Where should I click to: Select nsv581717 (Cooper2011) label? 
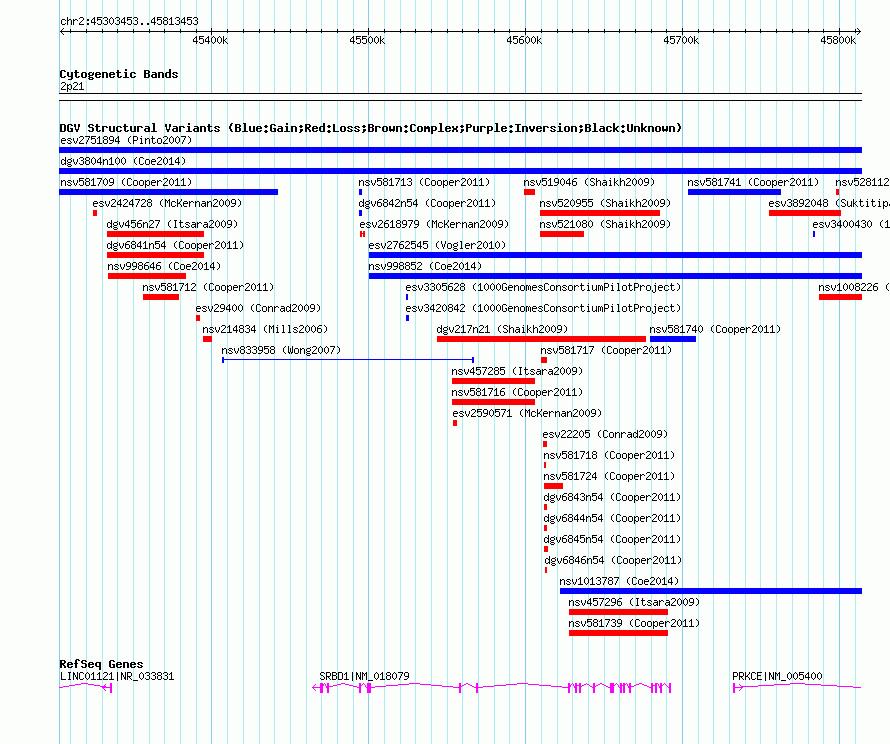click(606, 350)
